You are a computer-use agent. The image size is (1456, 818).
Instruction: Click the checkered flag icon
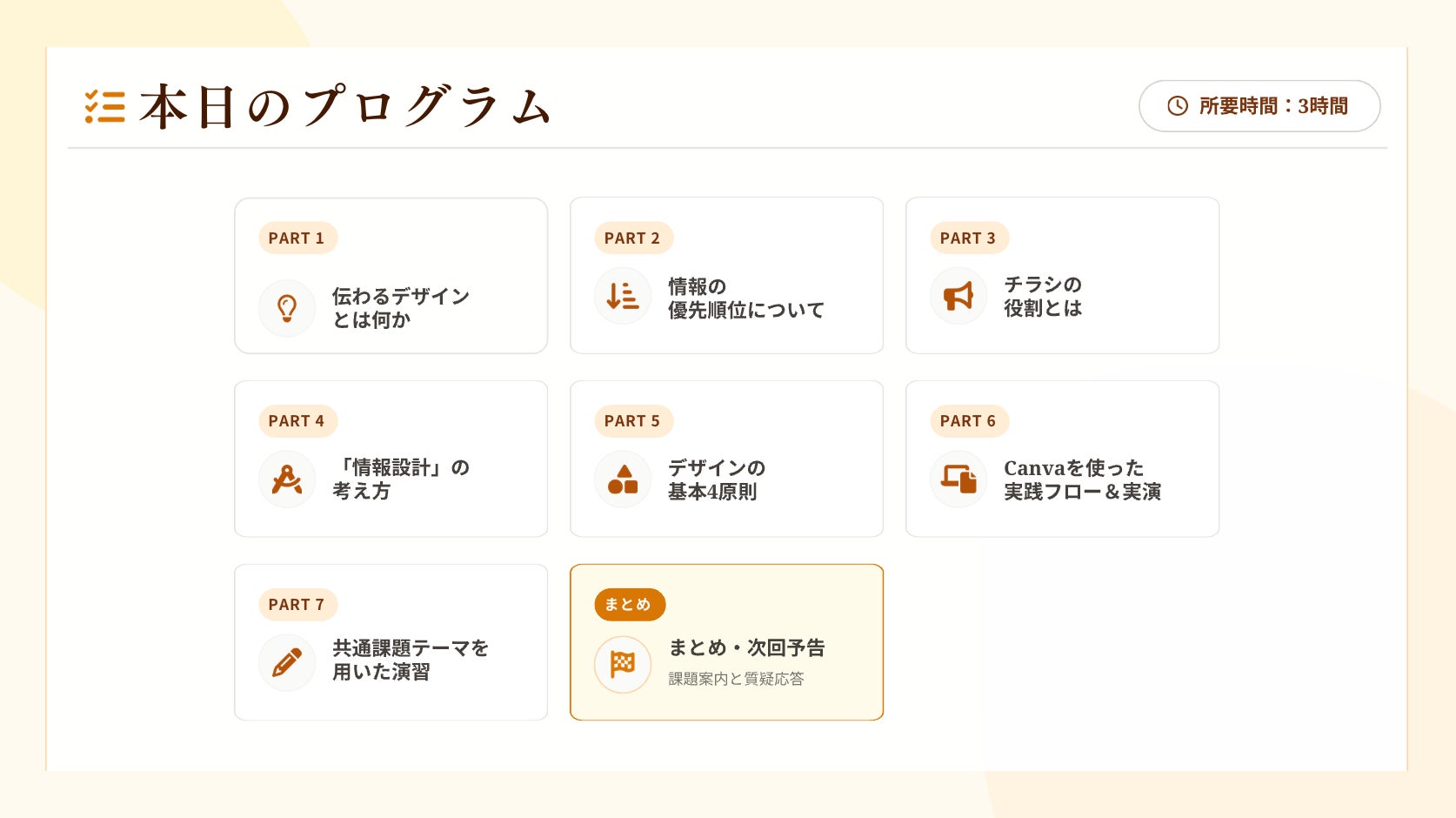pos(623,665)
